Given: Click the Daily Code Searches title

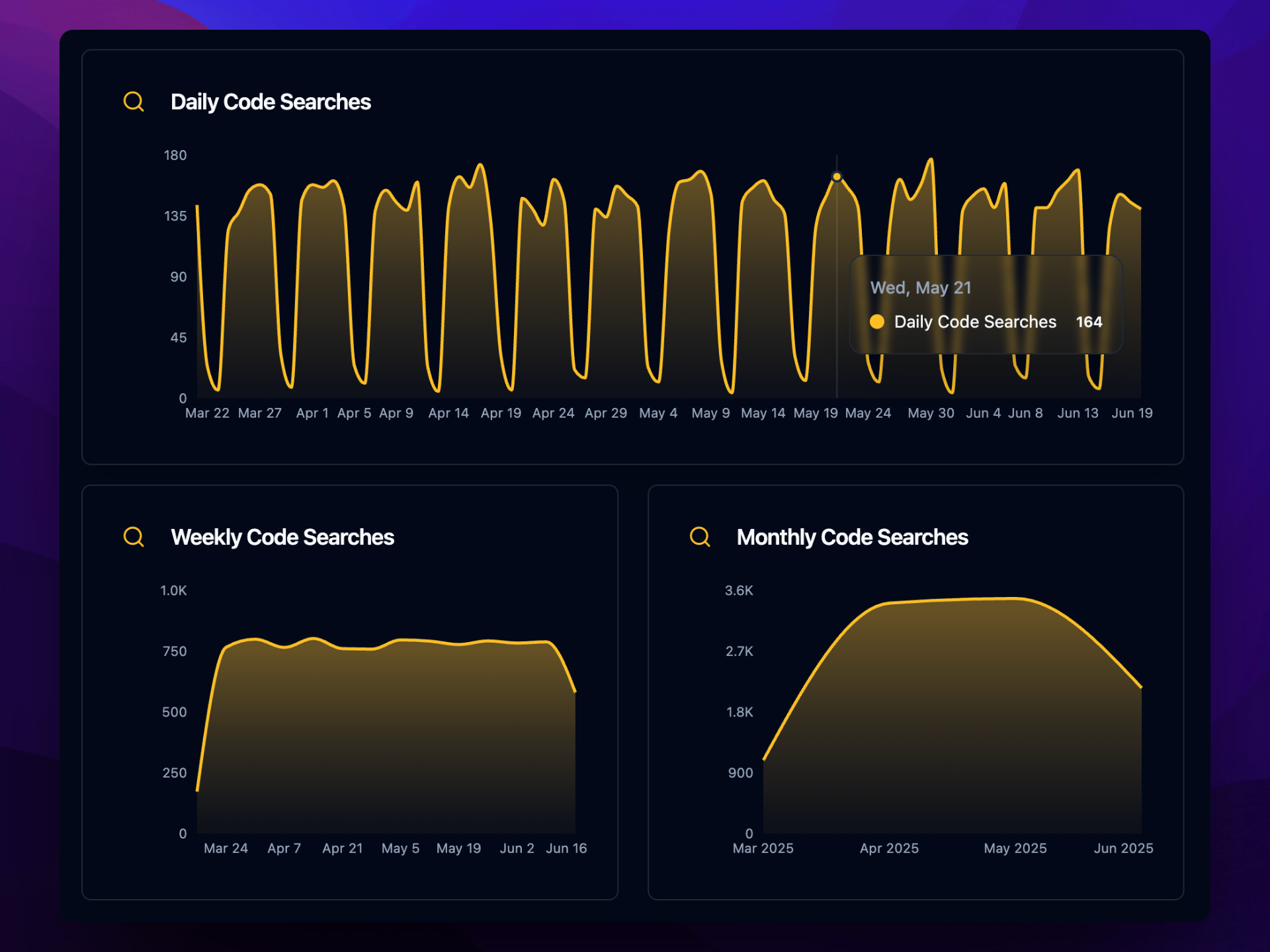Looking at the screenshot, I should [271, 102].
